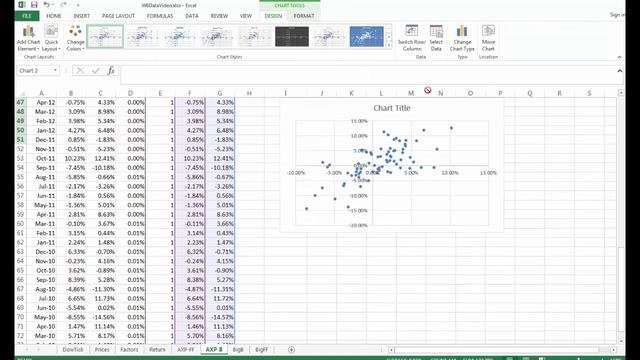The height and width of the screenshot is (360, 640).
Task: Redo the last undone action
Action: [63, 5]
